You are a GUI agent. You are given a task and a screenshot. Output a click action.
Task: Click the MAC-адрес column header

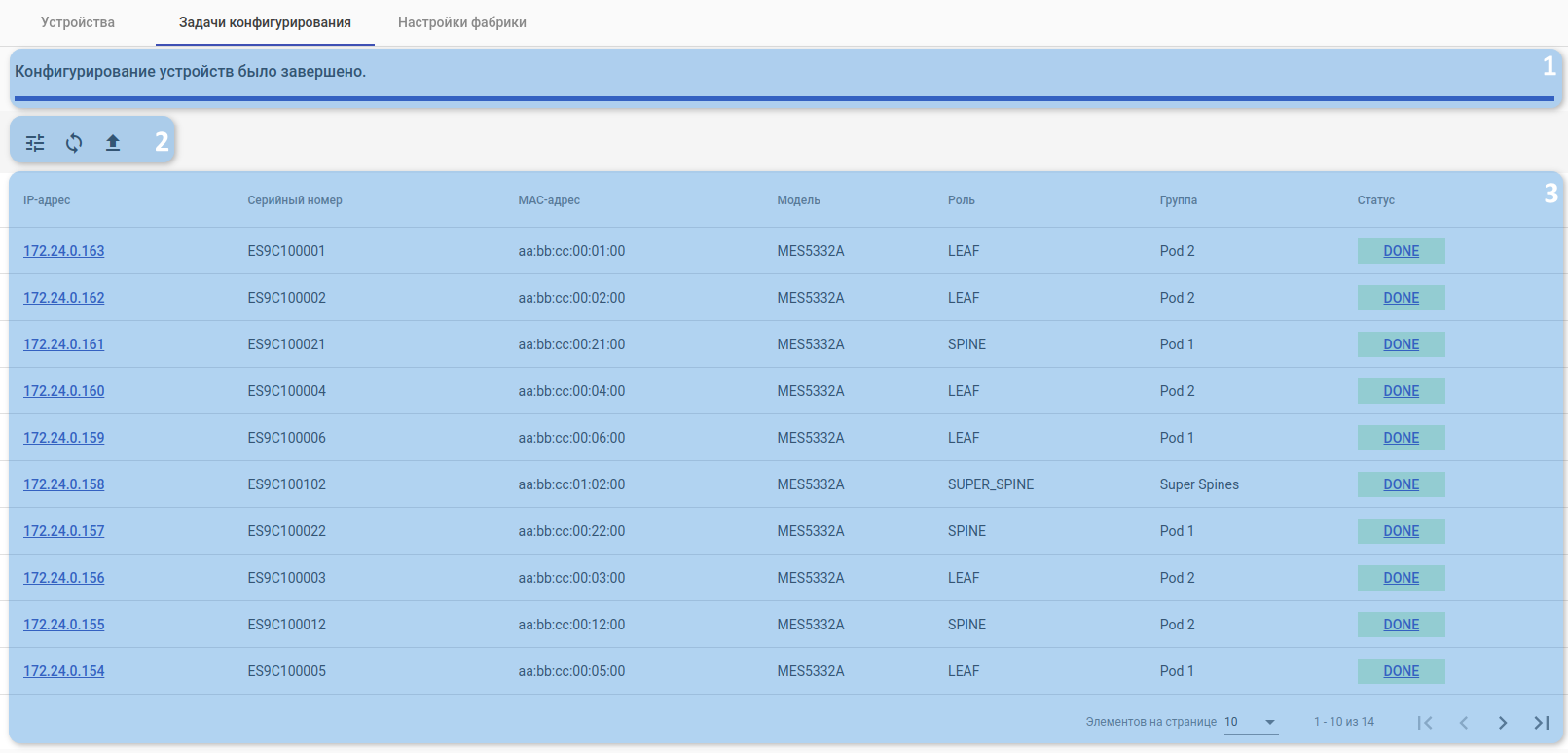pos(549,200)
